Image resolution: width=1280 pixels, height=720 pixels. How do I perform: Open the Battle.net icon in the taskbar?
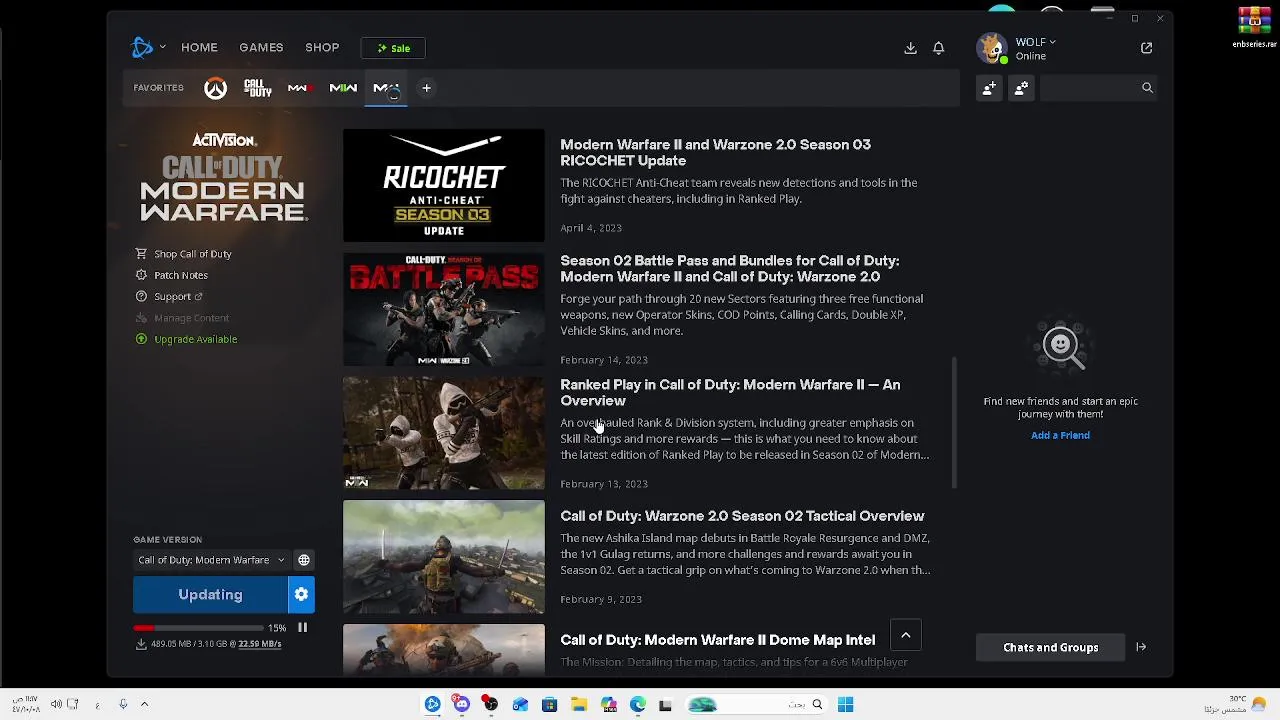(x=432, y=705)
